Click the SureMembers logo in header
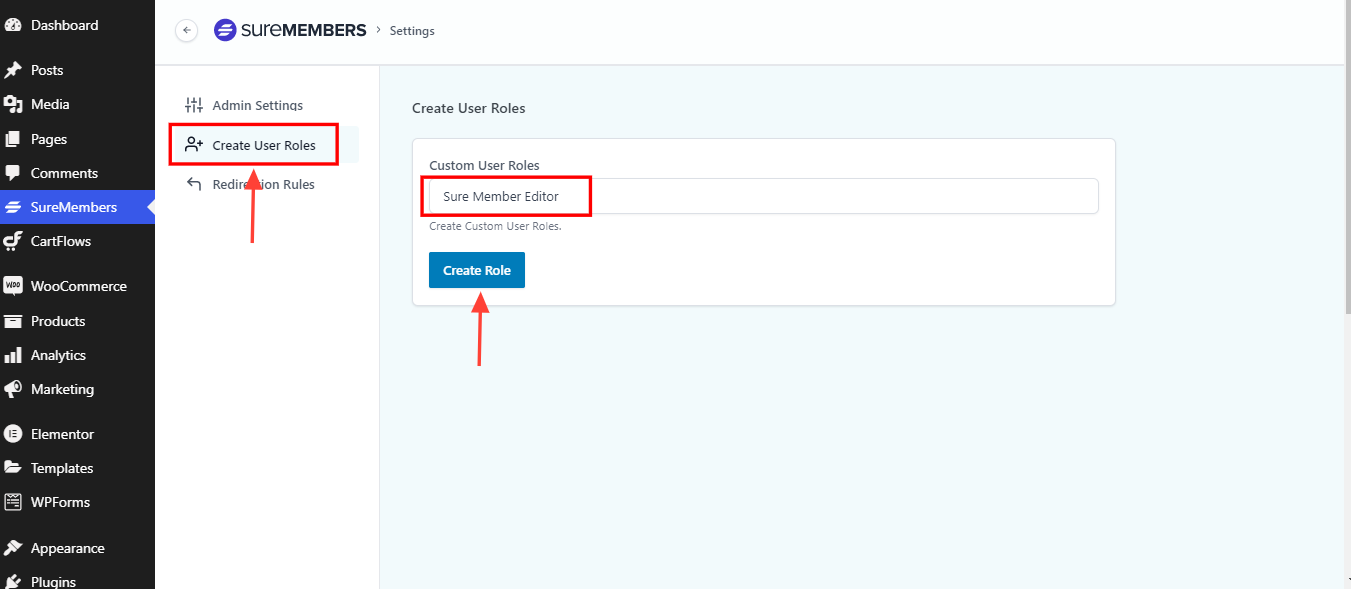Viewport: 1351px width, 589px height. coord(290,30)
